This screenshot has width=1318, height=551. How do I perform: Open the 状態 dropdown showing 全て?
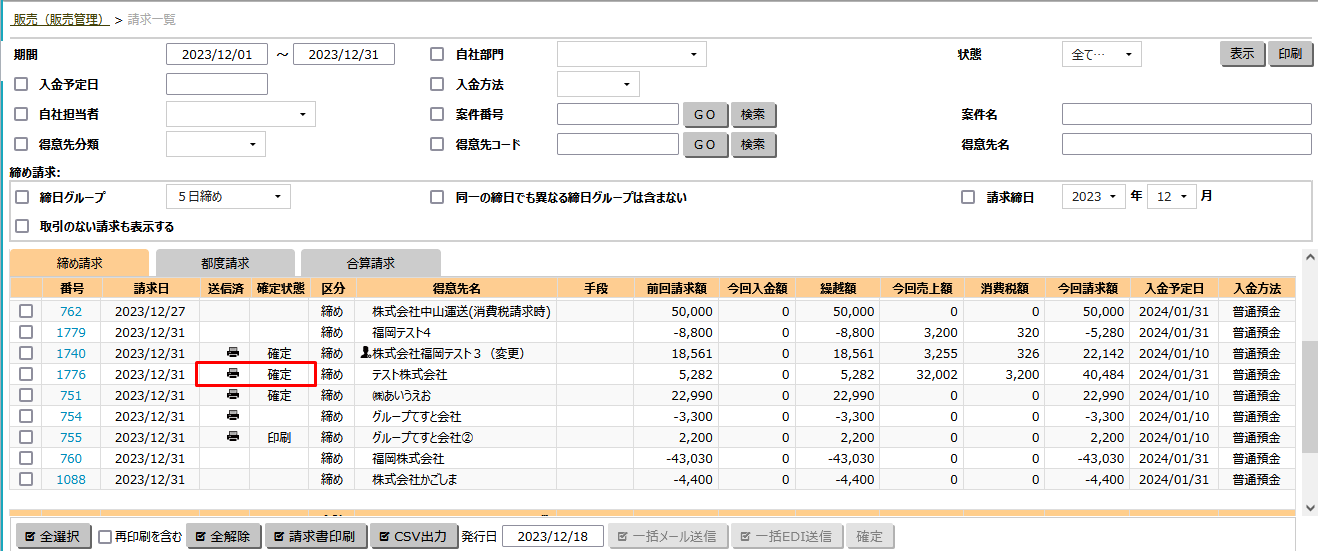coord(1101,55)
